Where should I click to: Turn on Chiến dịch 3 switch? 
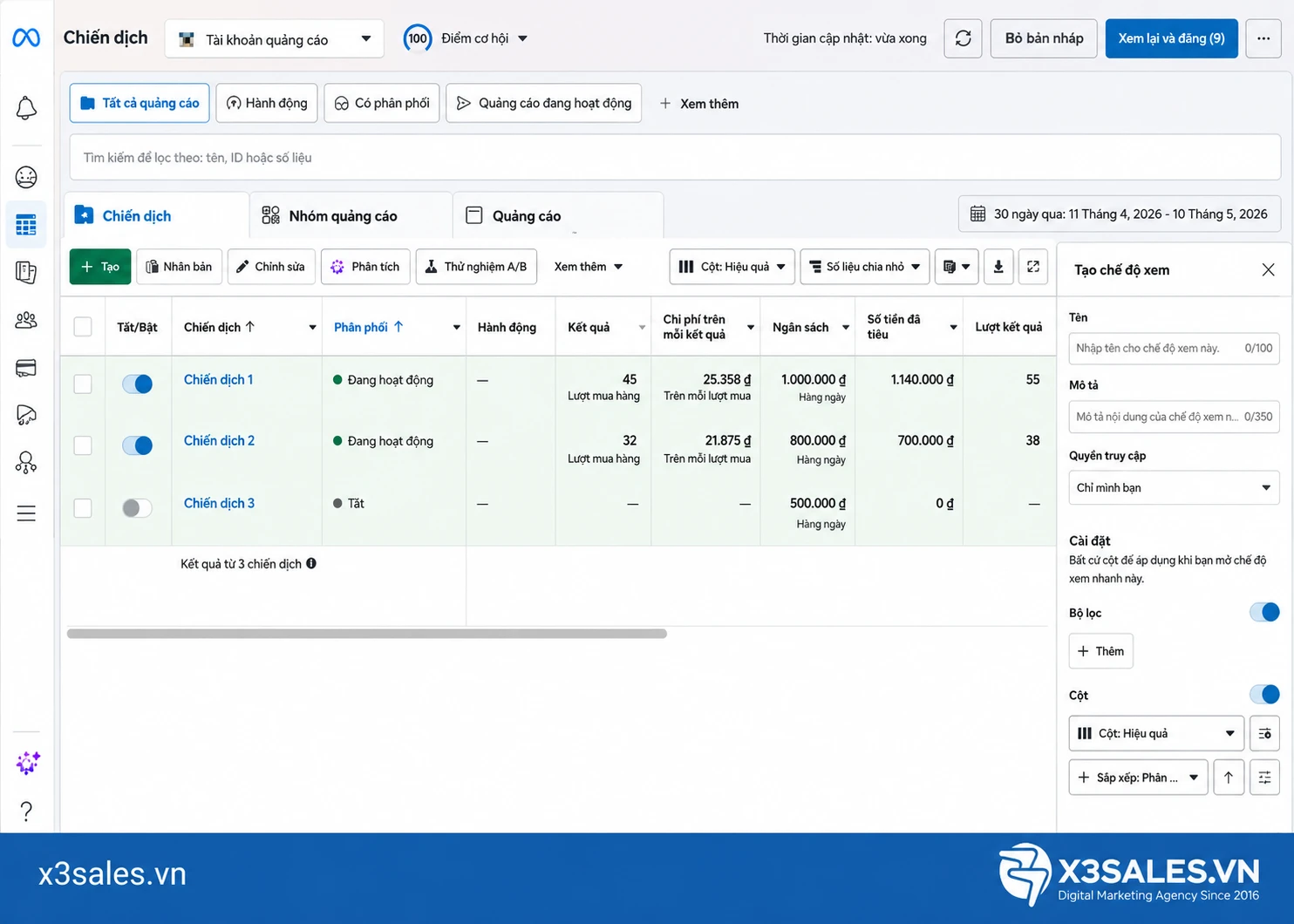(137, 507)
